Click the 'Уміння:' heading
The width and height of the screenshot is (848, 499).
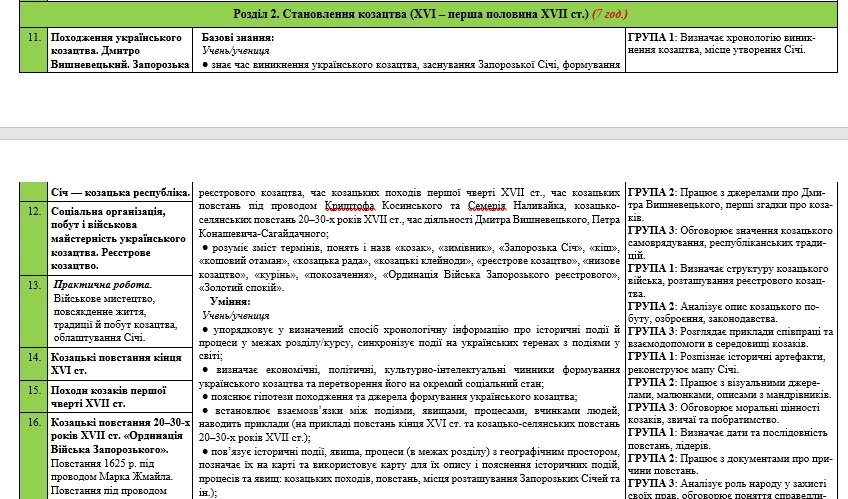point(230,302)
